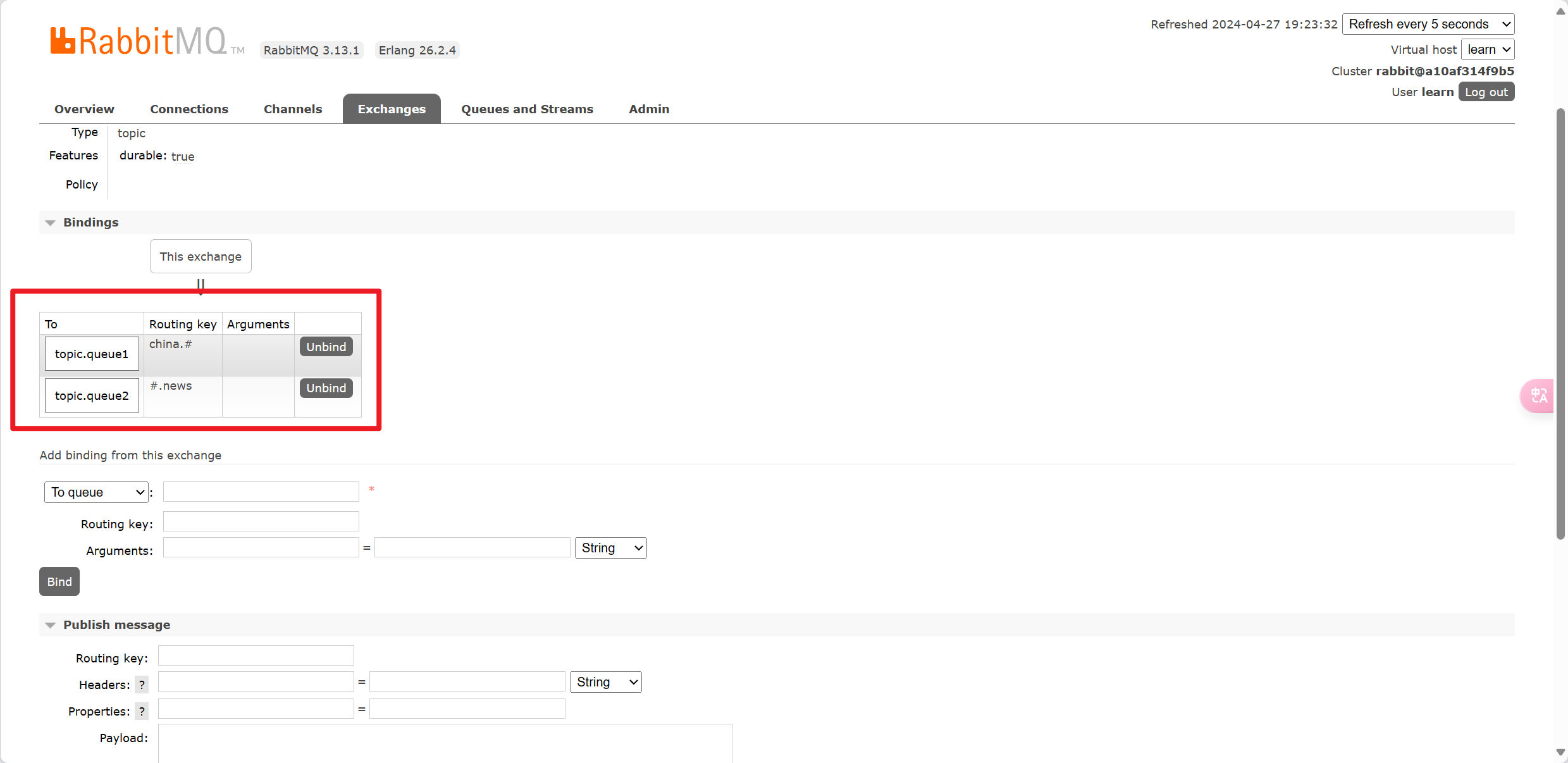The height and width of the screenshot is (763, 1568).
Task: Click the Properties help question mark
Action: pyautogui.click(x=142, y=711)
